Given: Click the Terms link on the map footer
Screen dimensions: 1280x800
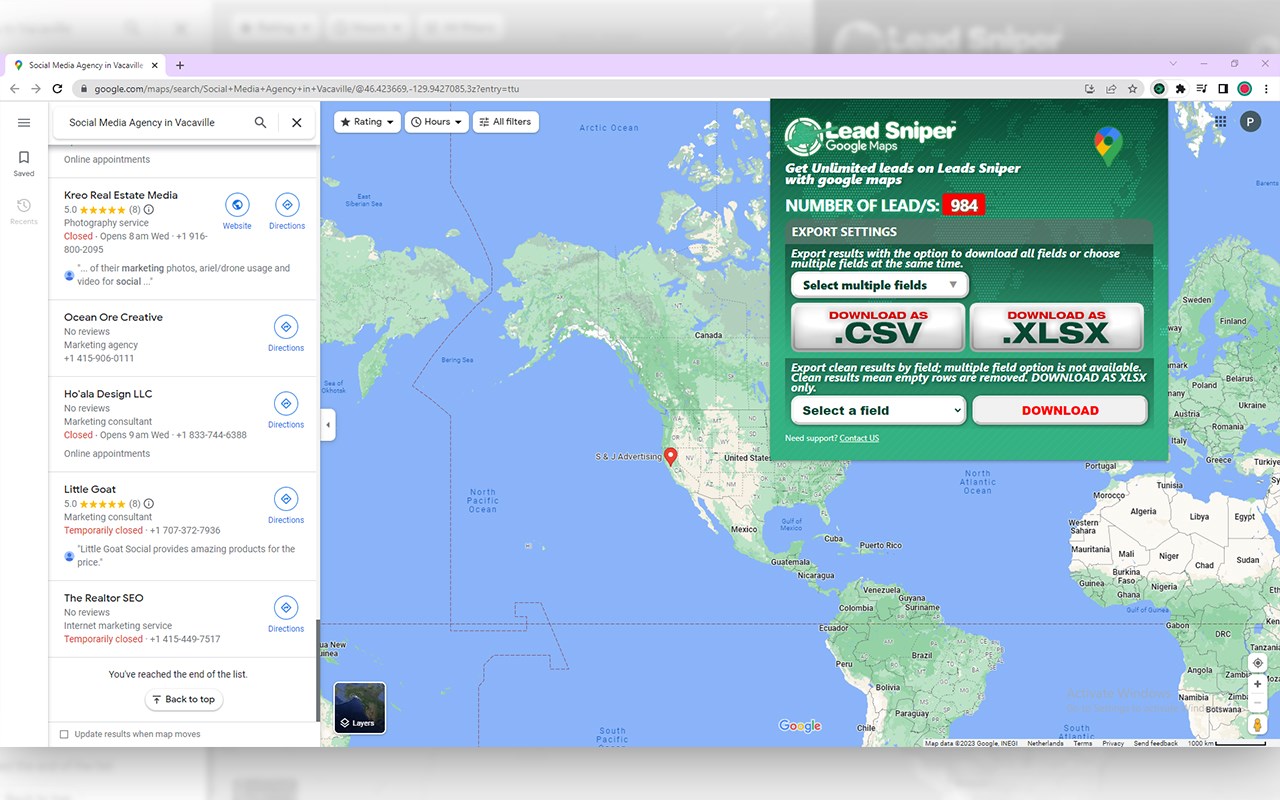Looking at the screenshot, I should pos(1083,743).
